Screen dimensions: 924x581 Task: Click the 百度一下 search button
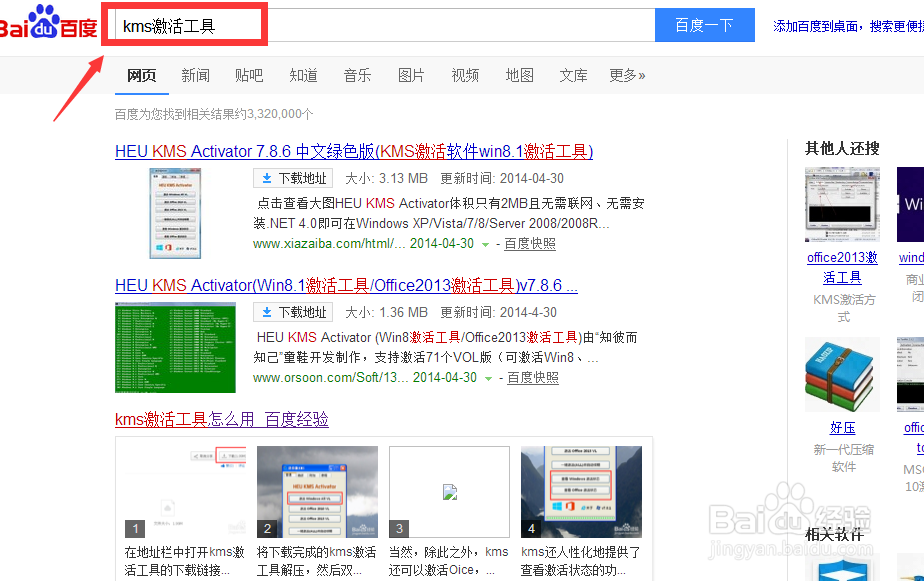[x=704, y=25]
